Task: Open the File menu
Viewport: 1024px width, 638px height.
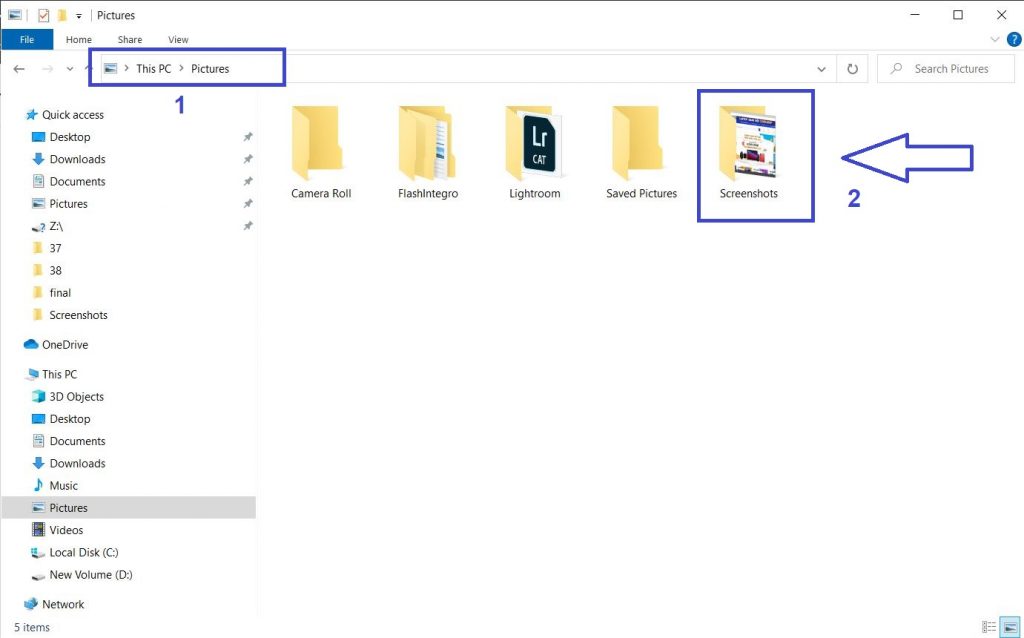Action: 27,40
